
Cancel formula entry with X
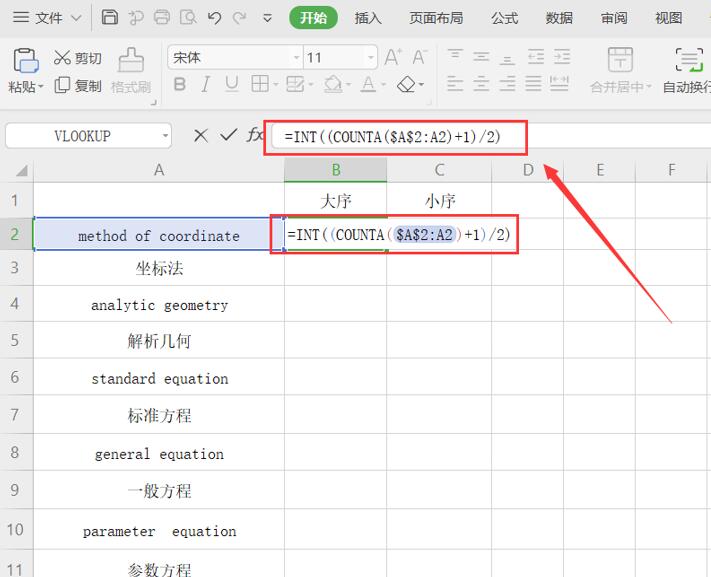pos(200,135)
